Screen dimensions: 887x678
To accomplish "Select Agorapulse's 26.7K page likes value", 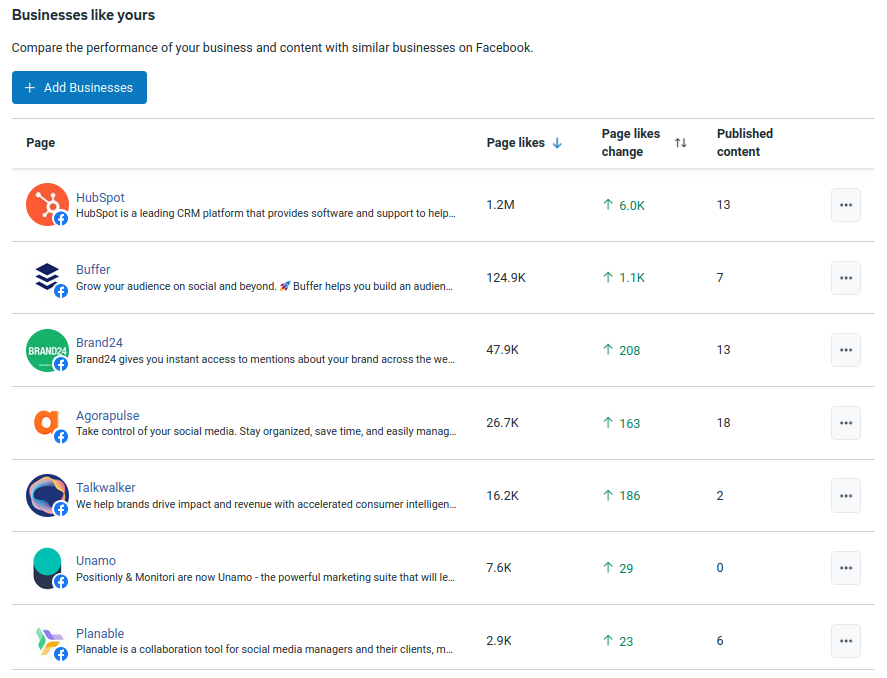I will [502, 423].
